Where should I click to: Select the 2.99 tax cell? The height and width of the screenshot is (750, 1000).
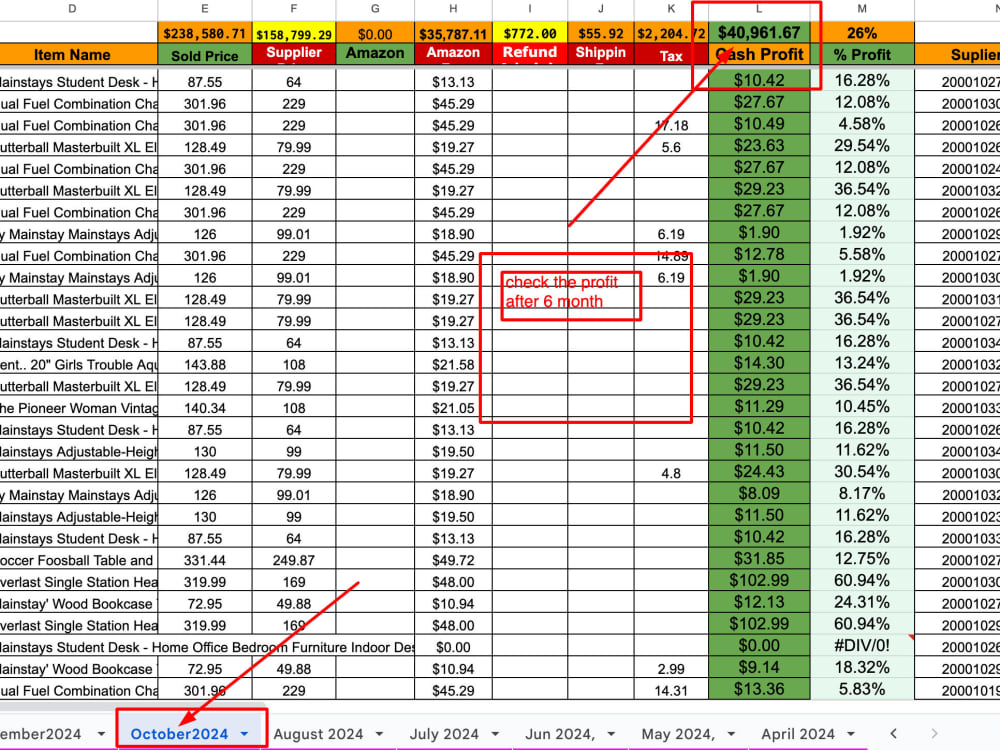pyautogui.click(x=671, y=669)
